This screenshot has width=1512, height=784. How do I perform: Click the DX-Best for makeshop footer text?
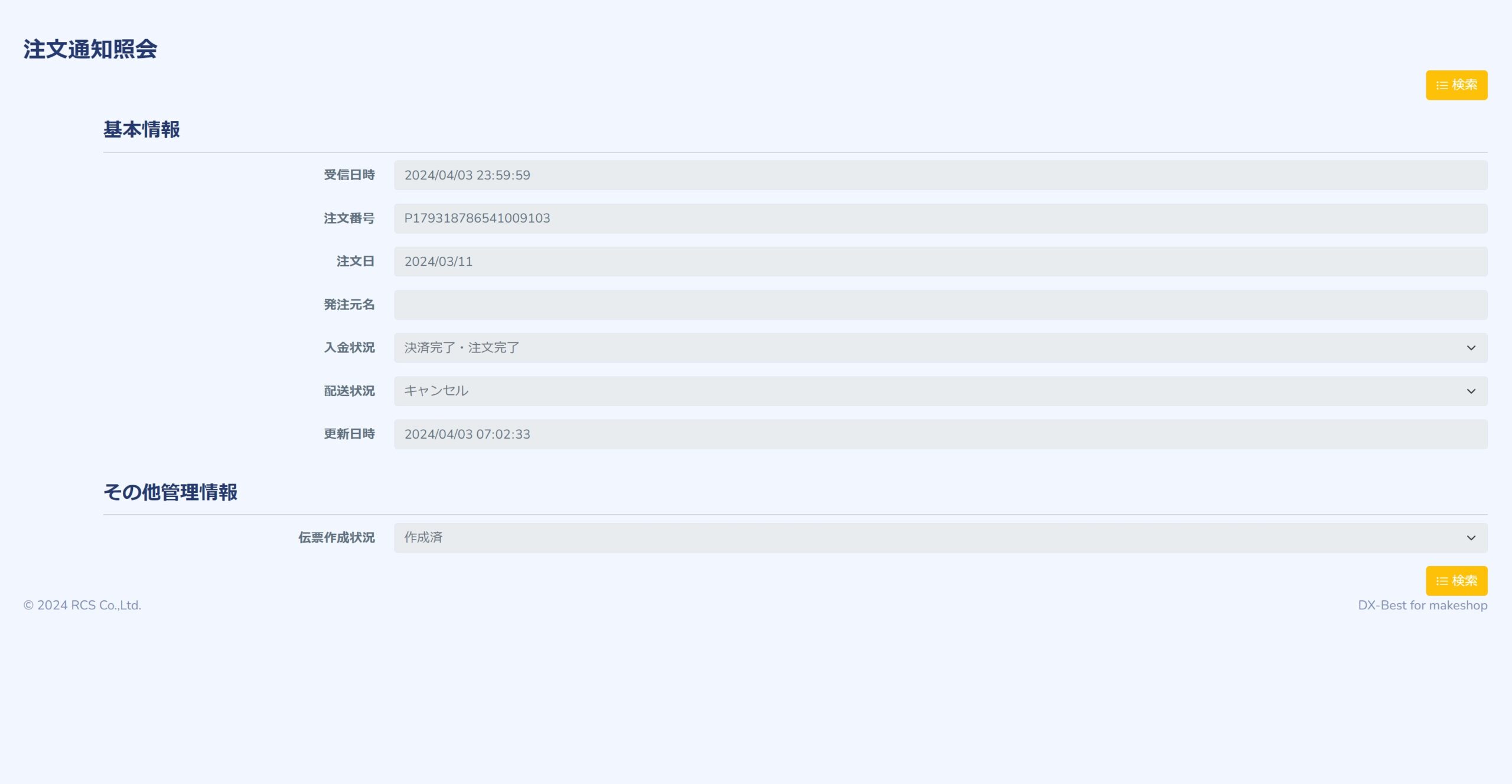(1422, 605)
